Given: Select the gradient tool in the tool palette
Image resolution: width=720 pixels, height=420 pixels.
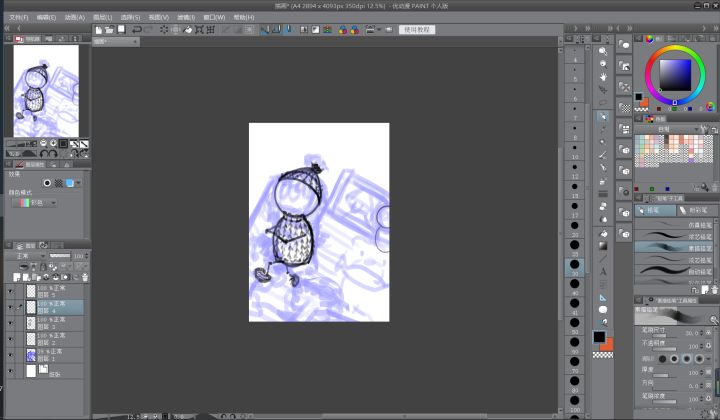Looking at the screenshot, I should pos(603,246).
